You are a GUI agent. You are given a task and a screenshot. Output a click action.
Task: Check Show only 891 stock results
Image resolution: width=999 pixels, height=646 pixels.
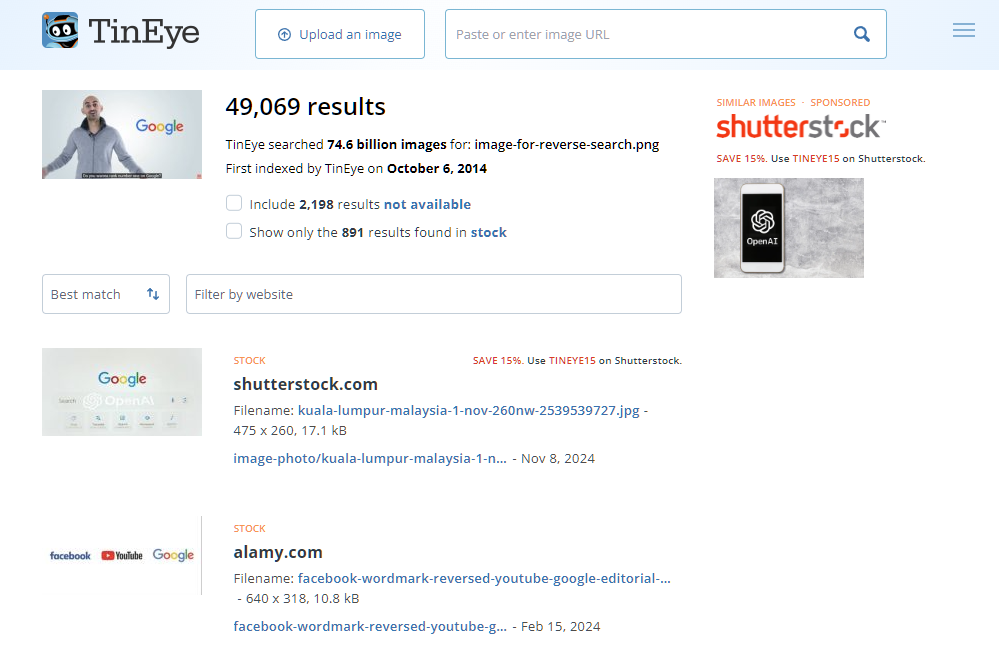(x=234, y=231)
